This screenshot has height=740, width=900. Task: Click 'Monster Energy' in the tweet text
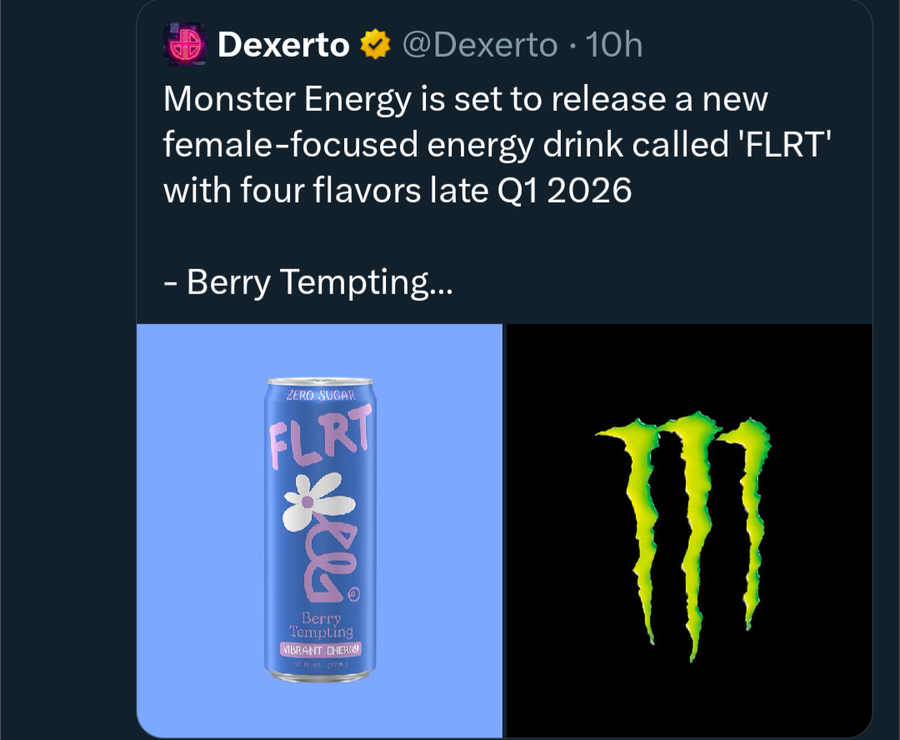[x=288, y=99]
